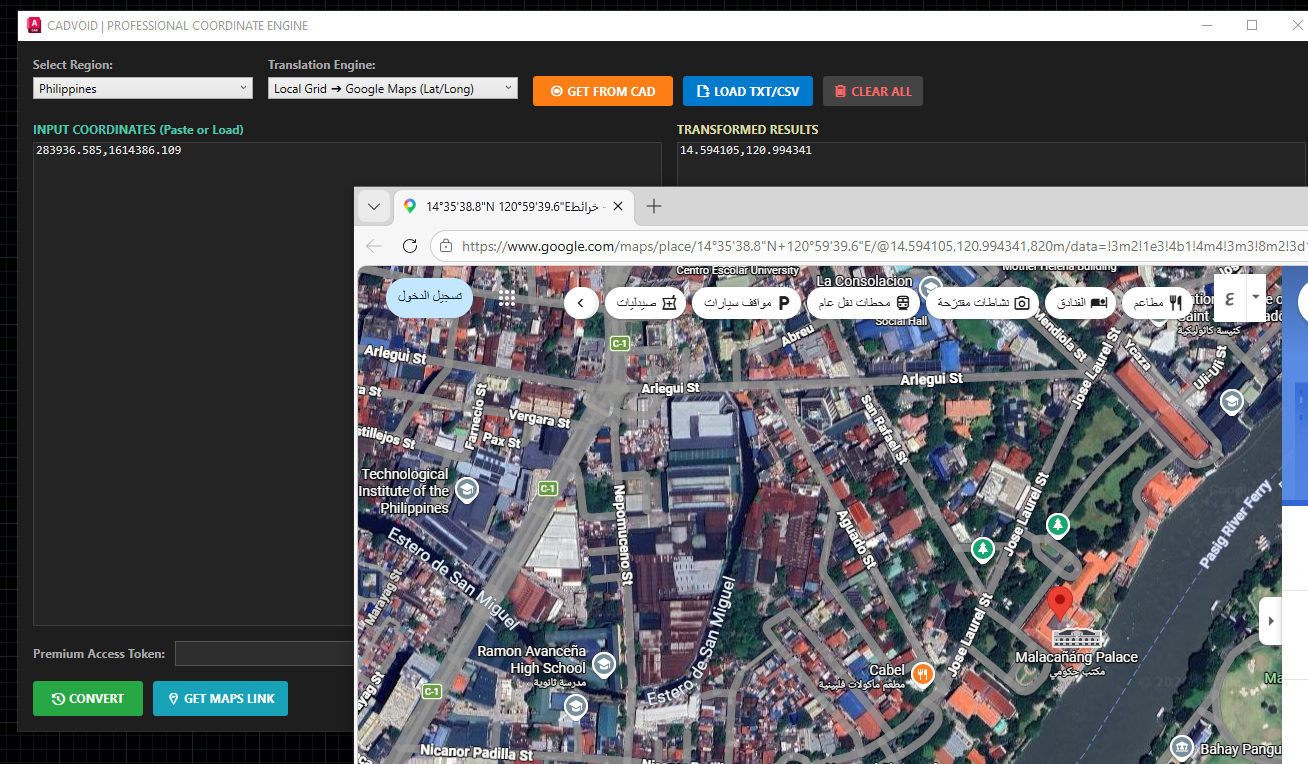This screenshot has height=764, width=1308.
Task: Click the park marker near Aguado St
Action: click(984, 549)
